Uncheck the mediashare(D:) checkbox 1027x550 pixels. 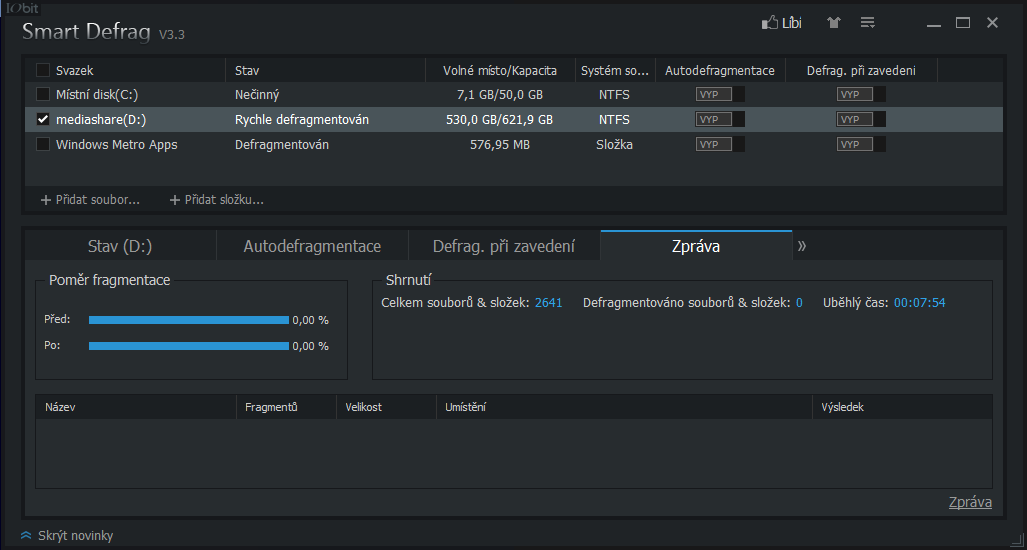coord(43,119)
